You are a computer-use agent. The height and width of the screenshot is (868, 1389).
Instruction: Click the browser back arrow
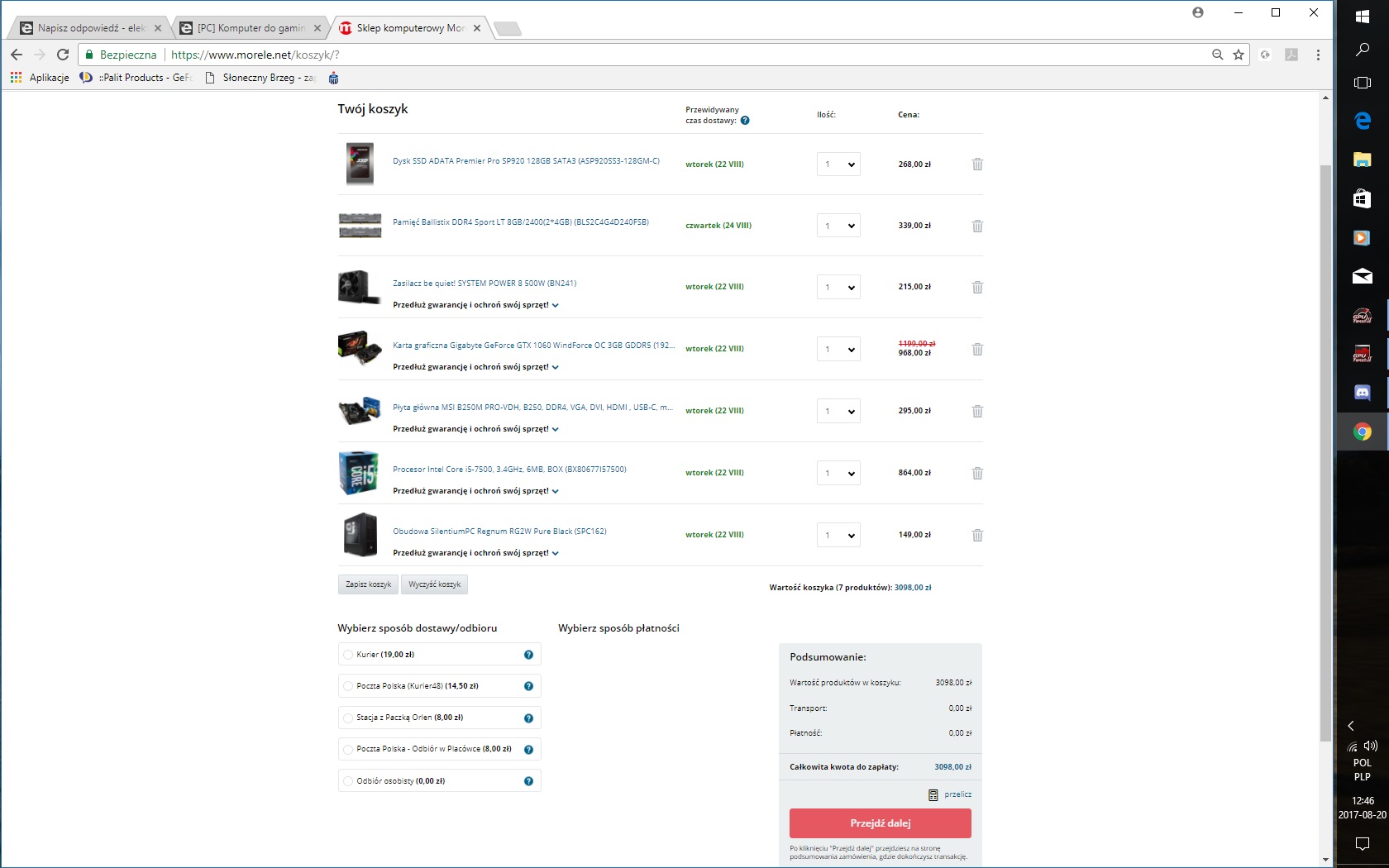pos(17,55)
